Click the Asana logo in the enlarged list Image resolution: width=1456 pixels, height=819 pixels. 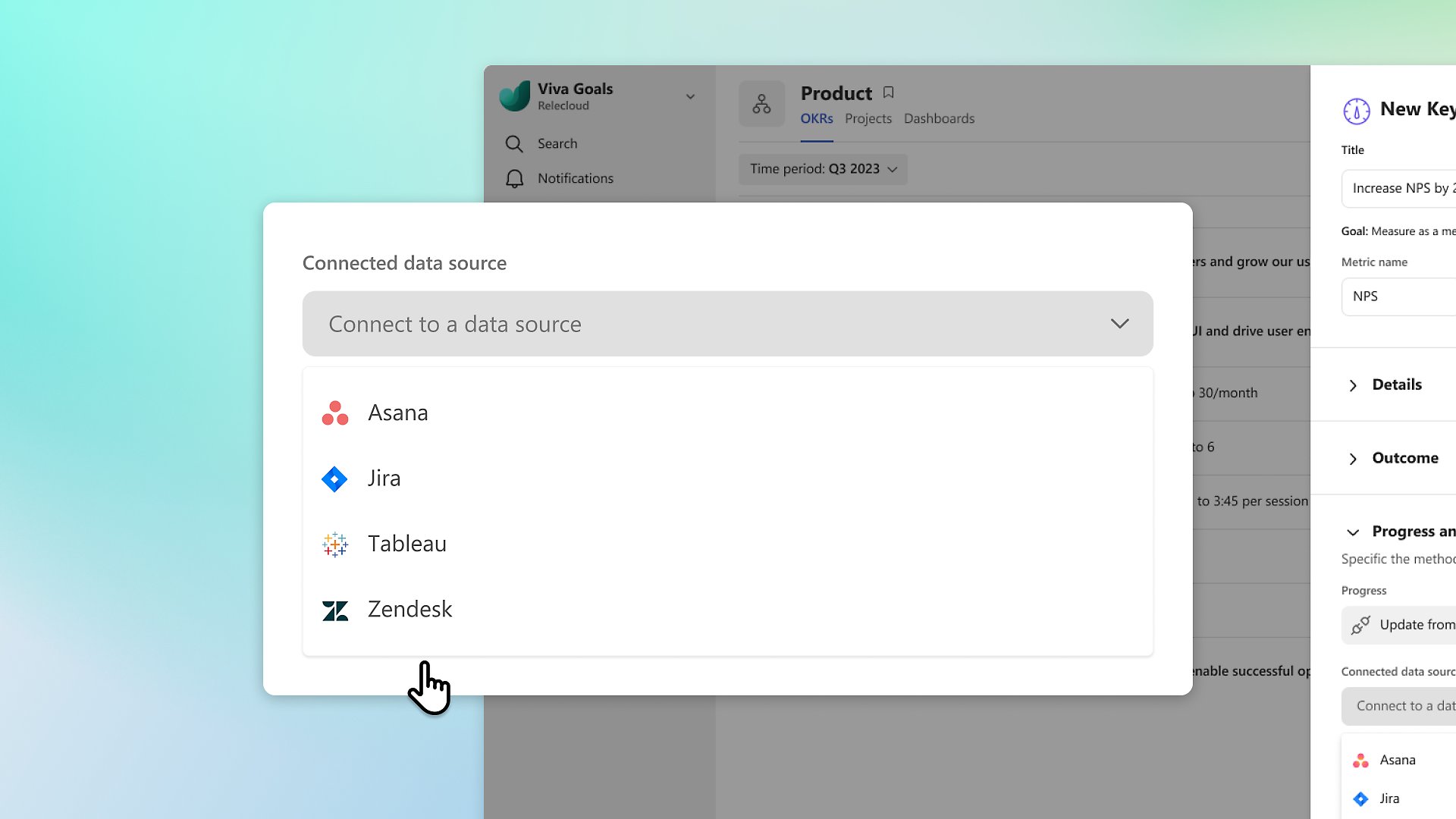(334, 413)
